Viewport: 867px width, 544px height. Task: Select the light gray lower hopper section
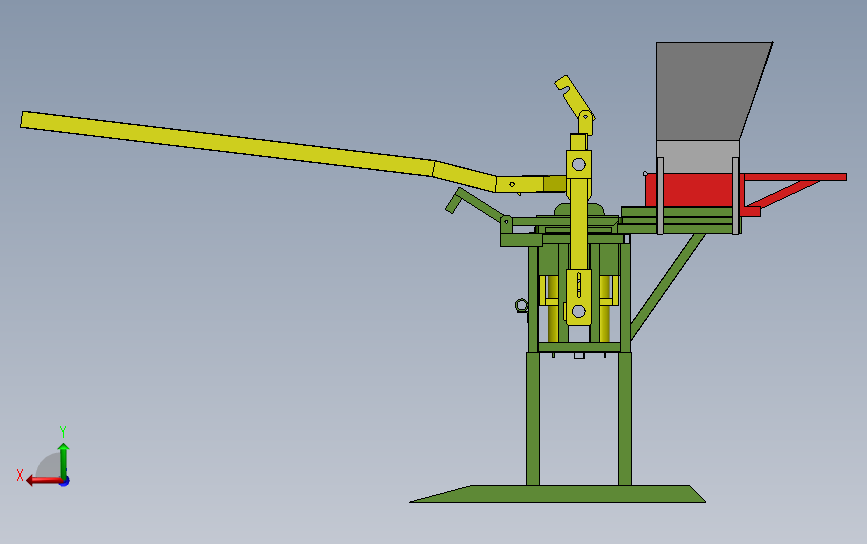[697, 156]
